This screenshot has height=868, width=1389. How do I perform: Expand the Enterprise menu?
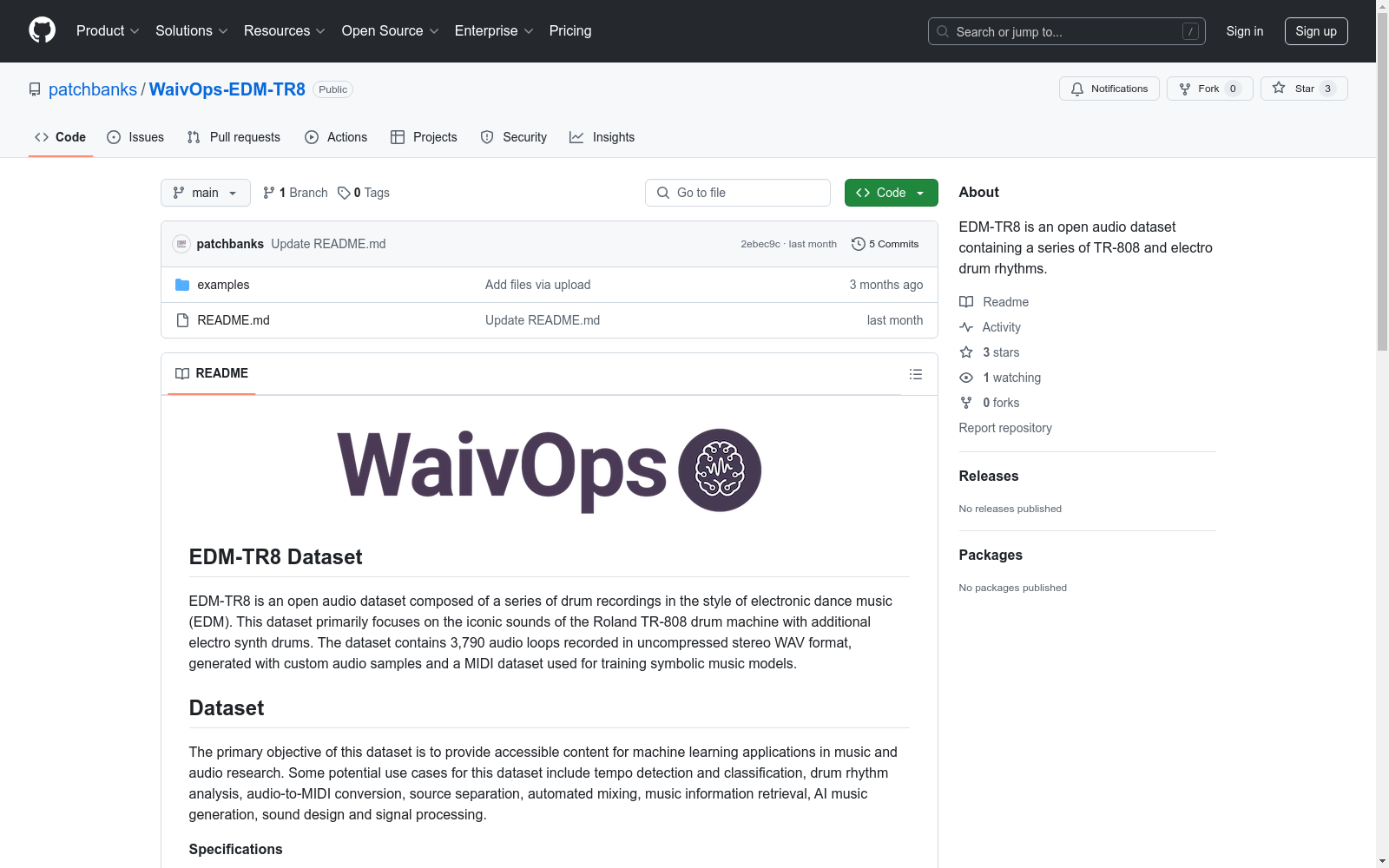[494, 31]
